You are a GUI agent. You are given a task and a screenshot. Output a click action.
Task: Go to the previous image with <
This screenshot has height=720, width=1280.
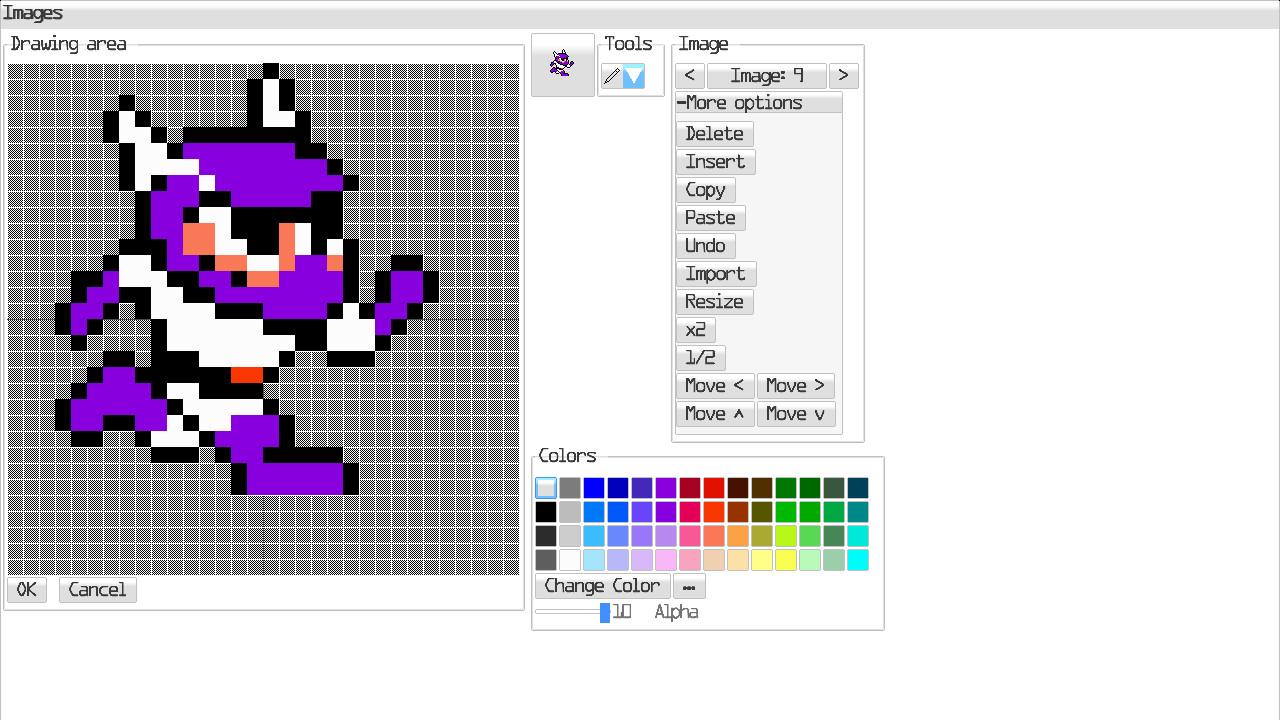[689, 76]
